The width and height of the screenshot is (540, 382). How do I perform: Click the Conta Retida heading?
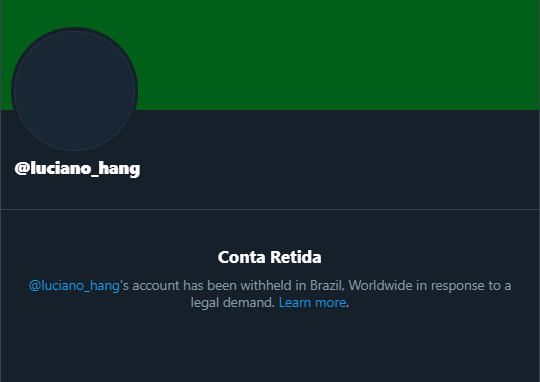coord(270,257)
